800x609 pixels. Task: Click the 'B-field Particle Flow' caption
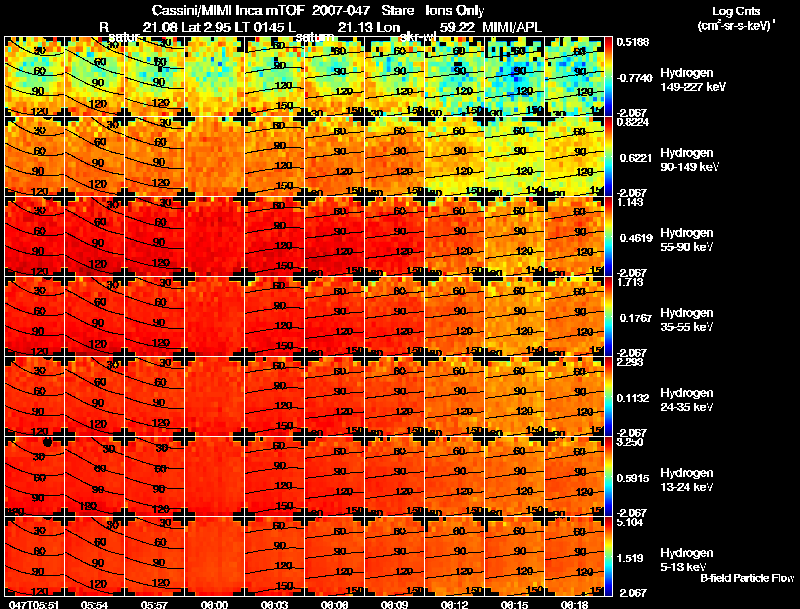[x=747, y=578]
